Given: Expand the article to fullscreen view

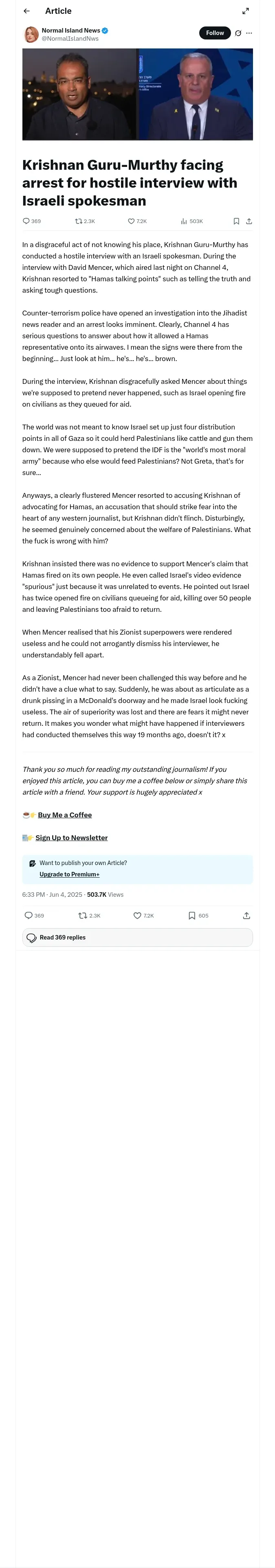Looking at the screenshot, I should [245, 11].
